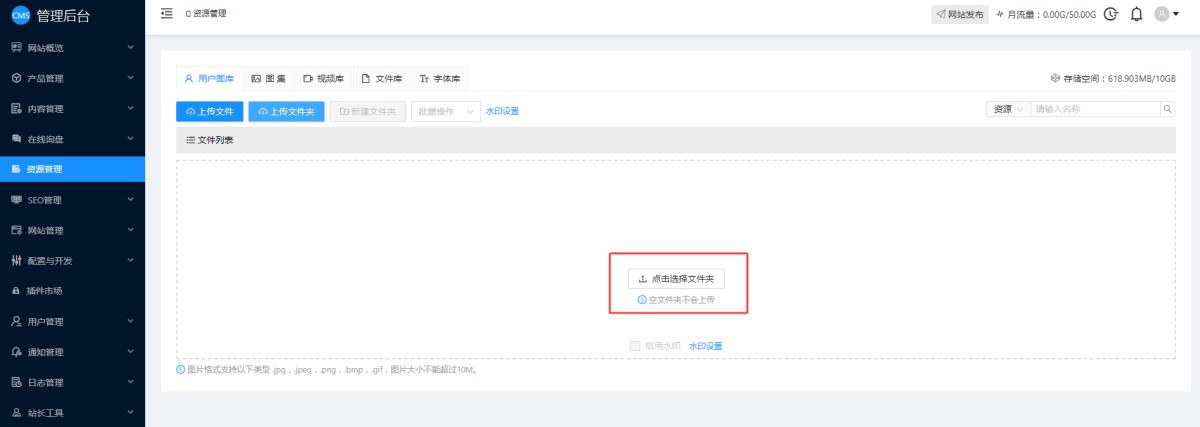The height and width of the screenshot is (427, 1200).
Task: Click the 站长工具 chevron arrow
Action: 131,413
